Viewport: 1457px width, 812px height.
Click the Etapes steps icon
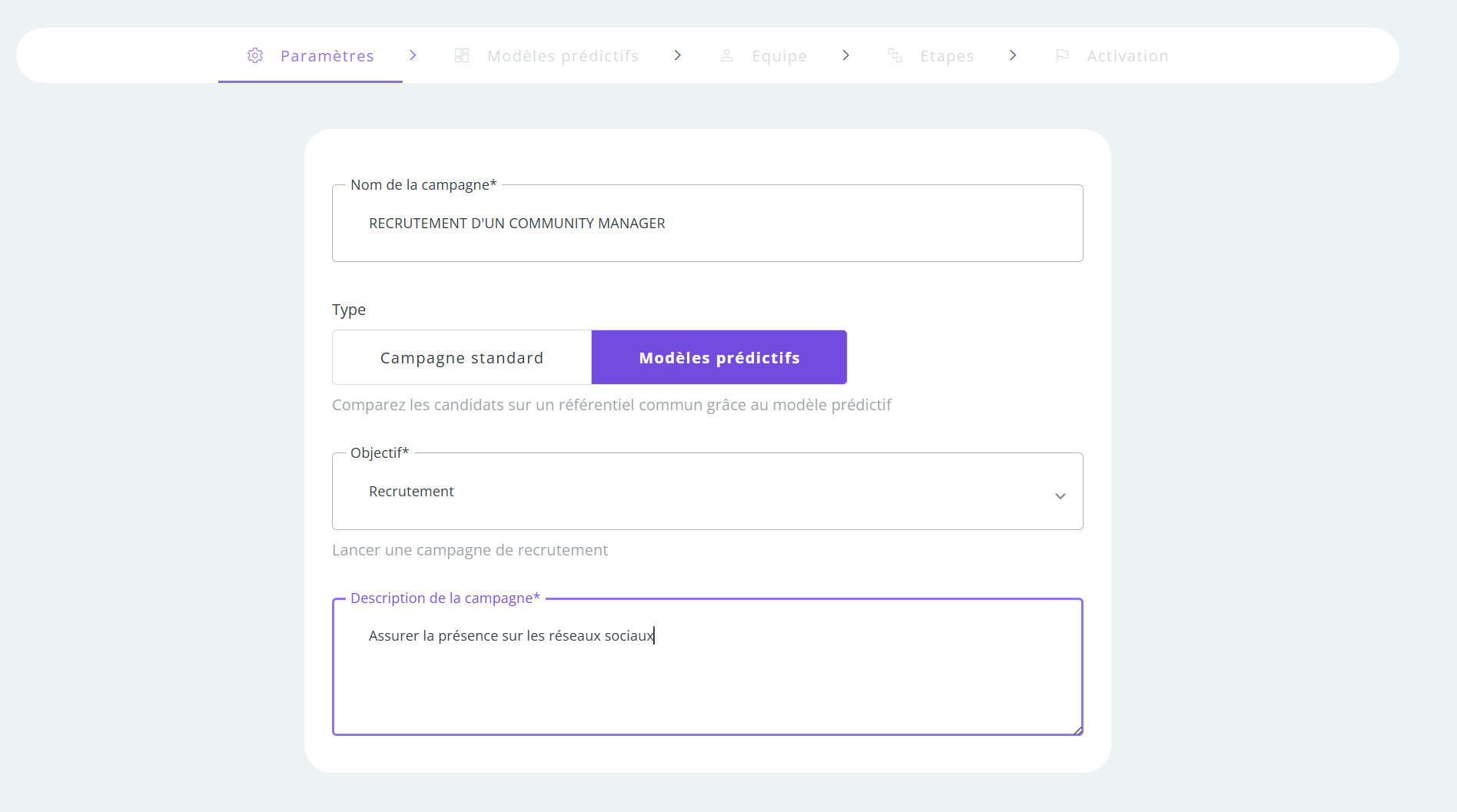pos(895,55)
